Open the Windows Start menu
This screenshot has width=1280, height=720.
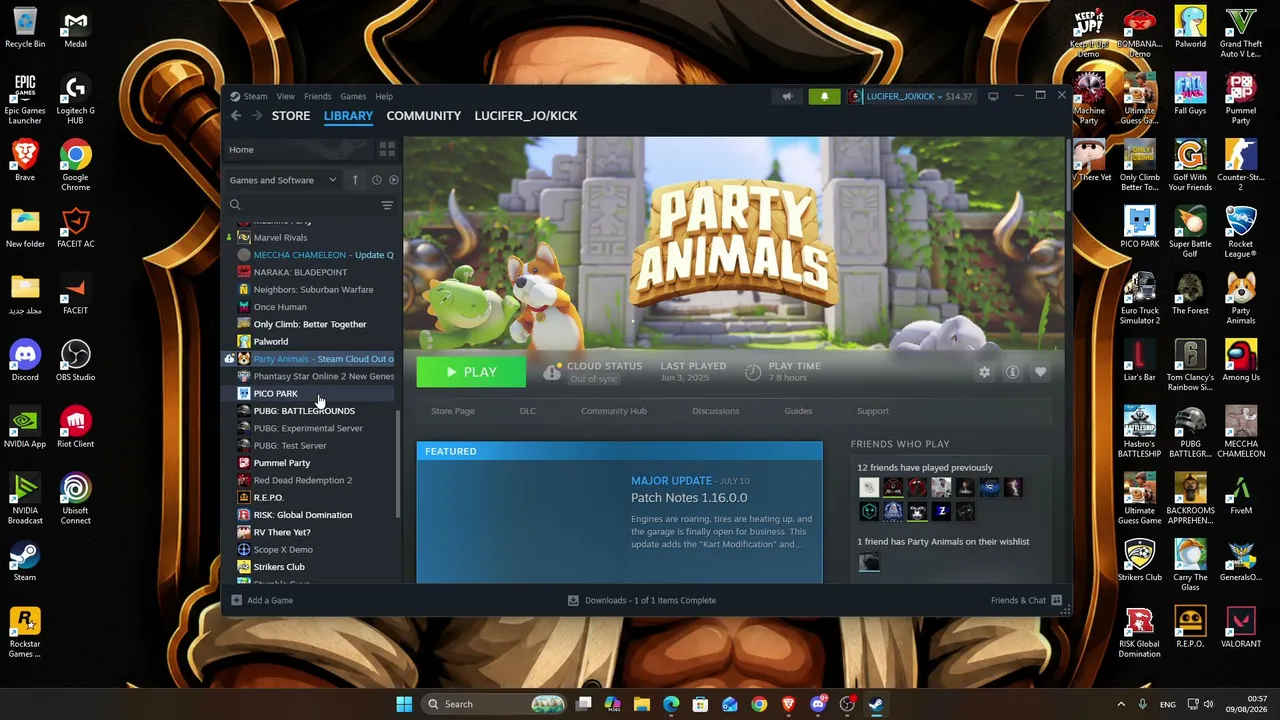coord(404,704)
